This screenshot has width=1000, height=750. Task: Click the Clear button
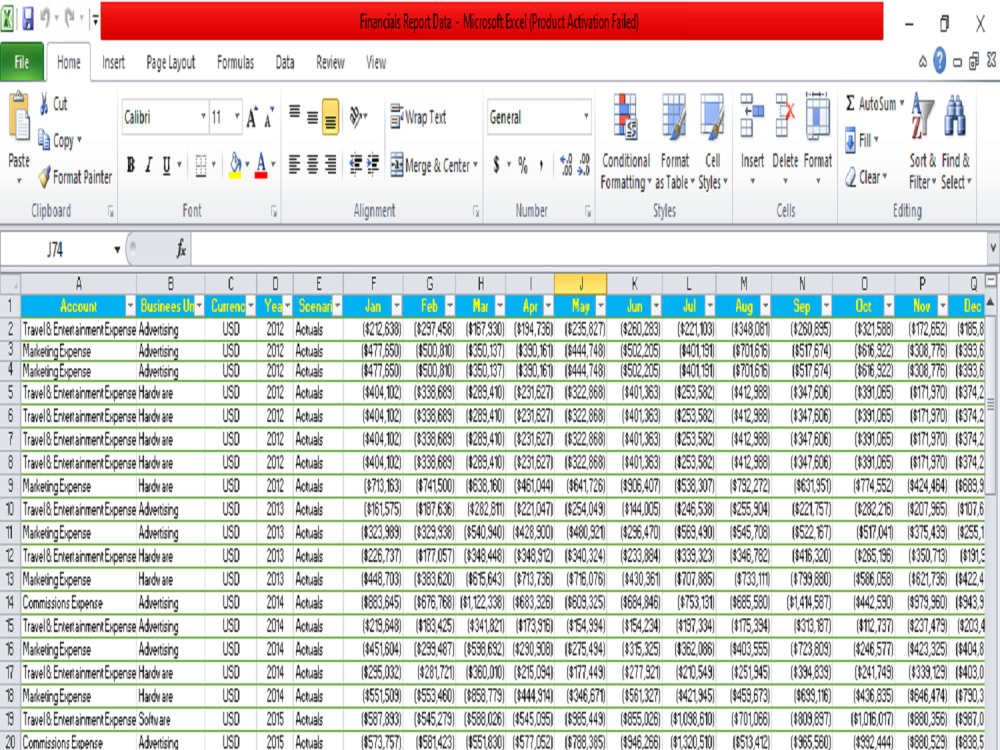(x=865, y=177)
